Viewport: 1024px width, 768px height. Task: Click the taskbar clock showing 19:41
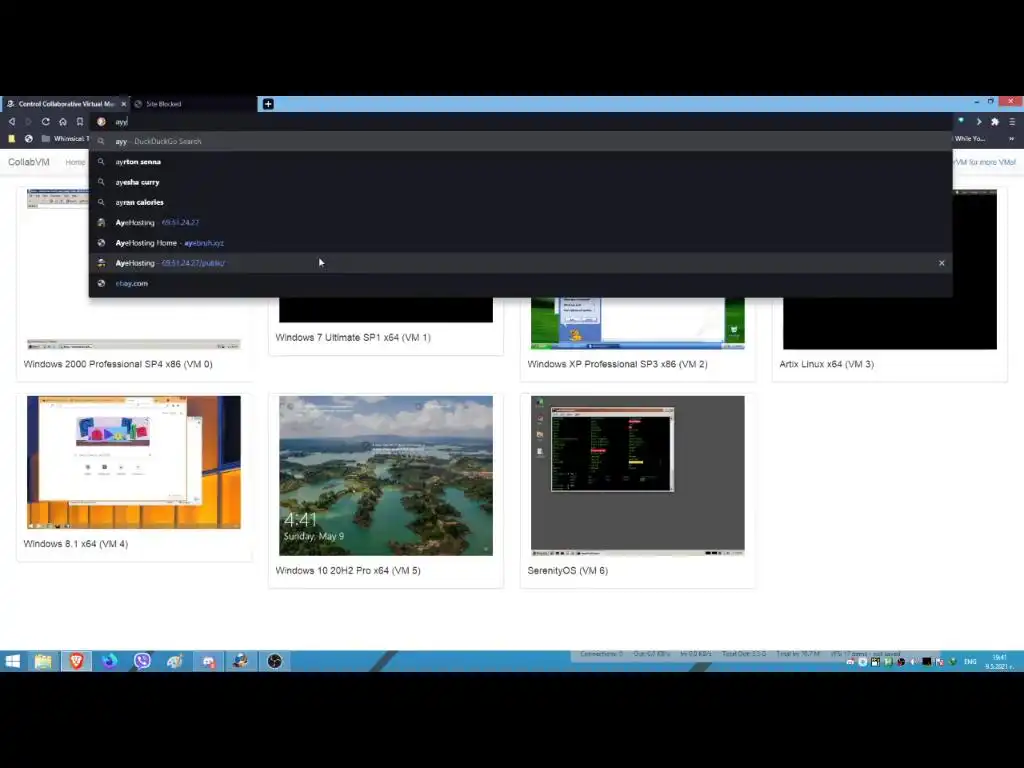coord(1000,662)
